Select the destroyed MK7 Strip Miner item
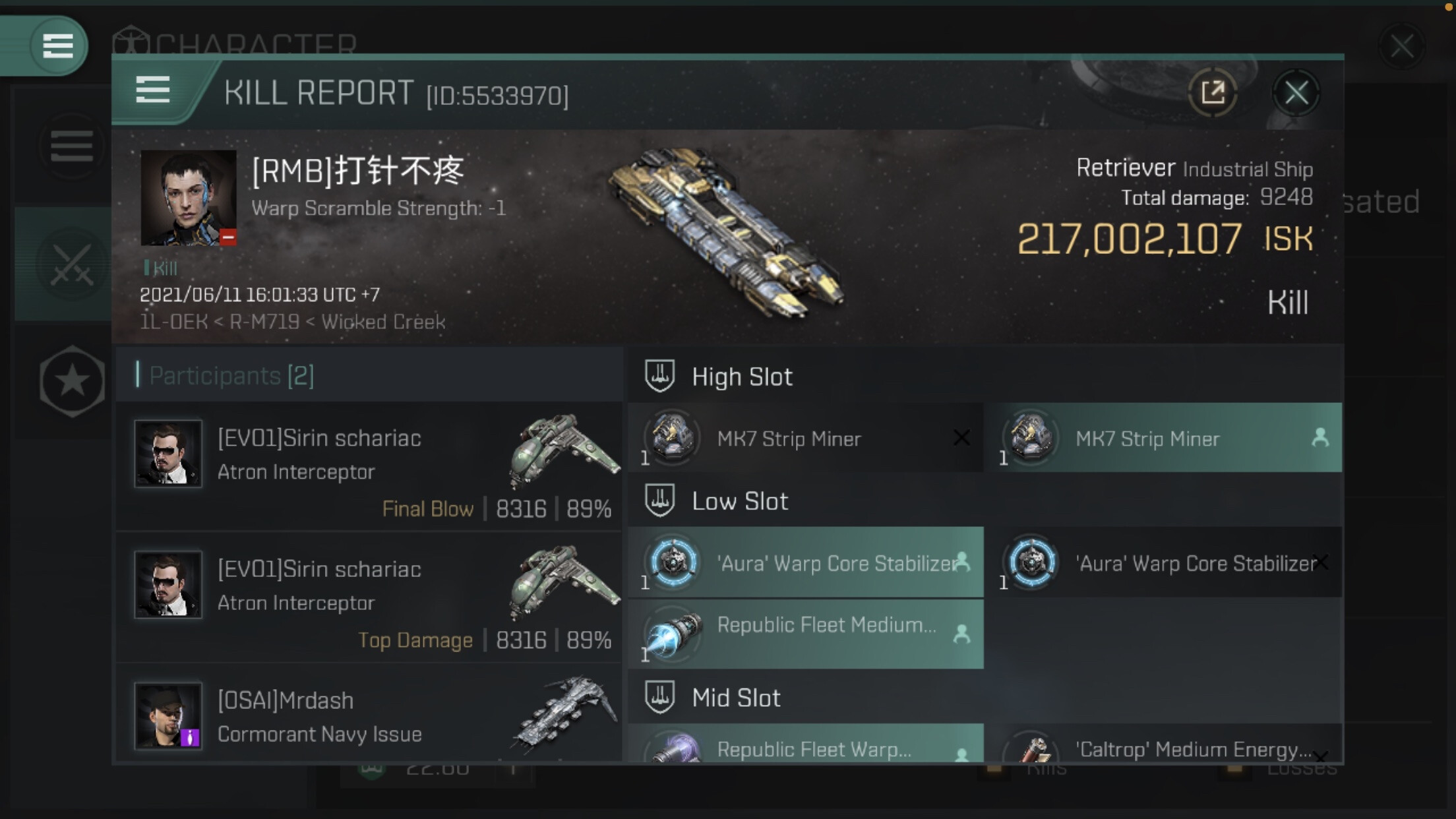The height and width of the screenshot is (819, 1456). click(x=806, y=438)
